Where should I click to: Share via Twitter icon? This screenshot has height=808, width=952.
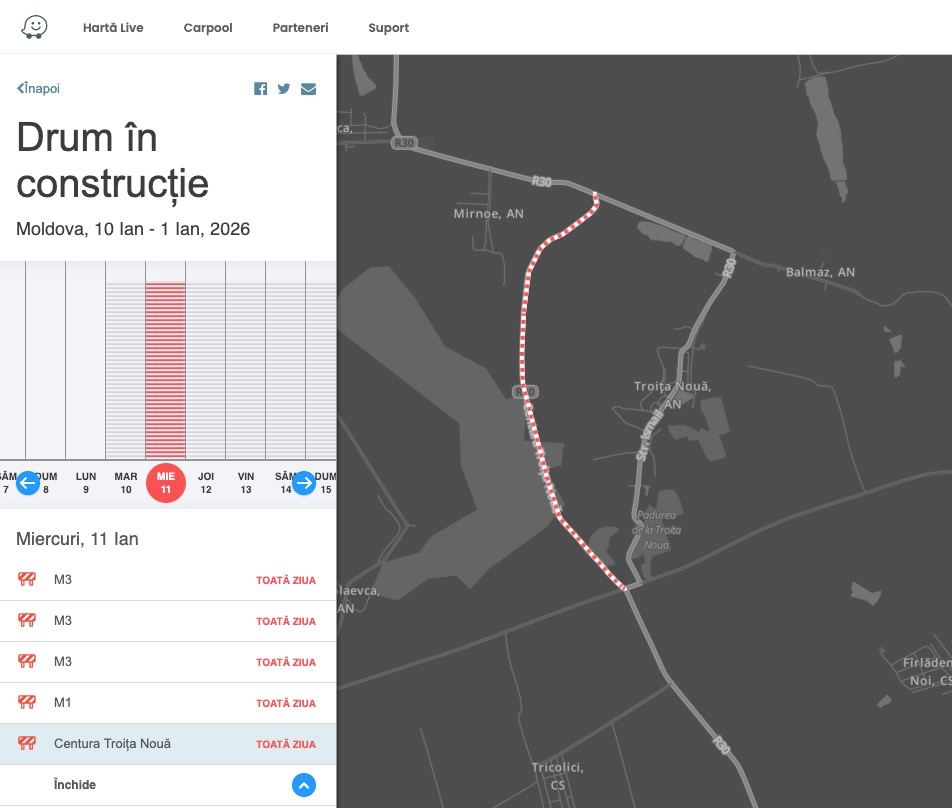(x=284, y=89)
